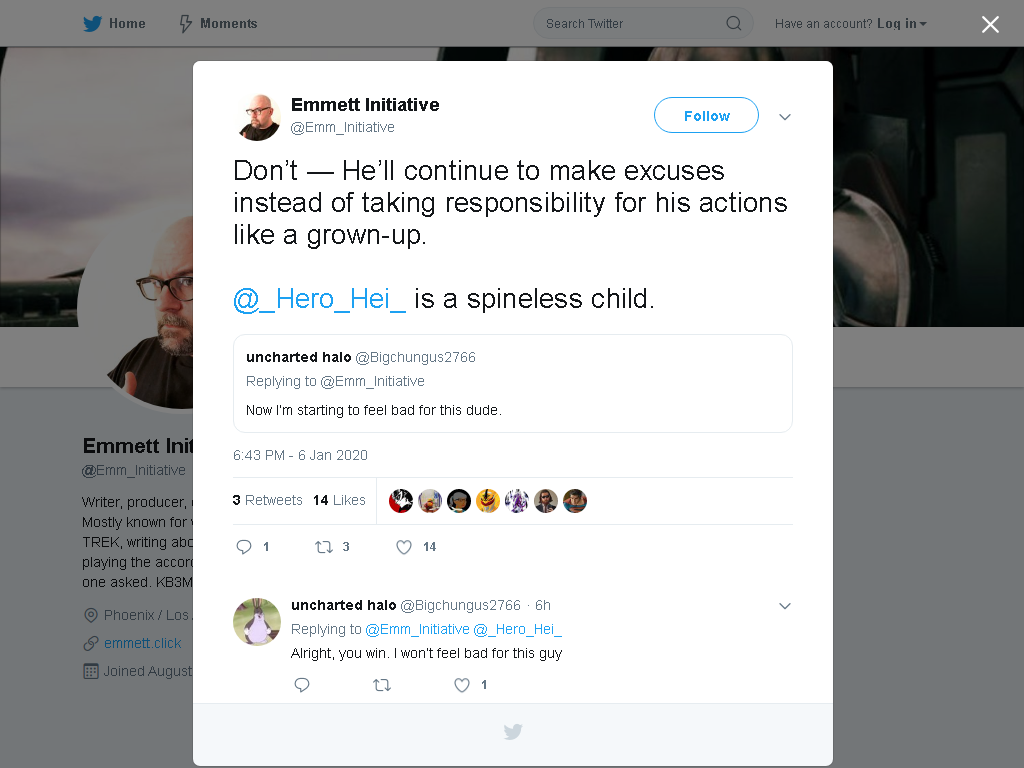Open Moments via lightning bolt icon

pyautogui.click(x=185, y=24)
